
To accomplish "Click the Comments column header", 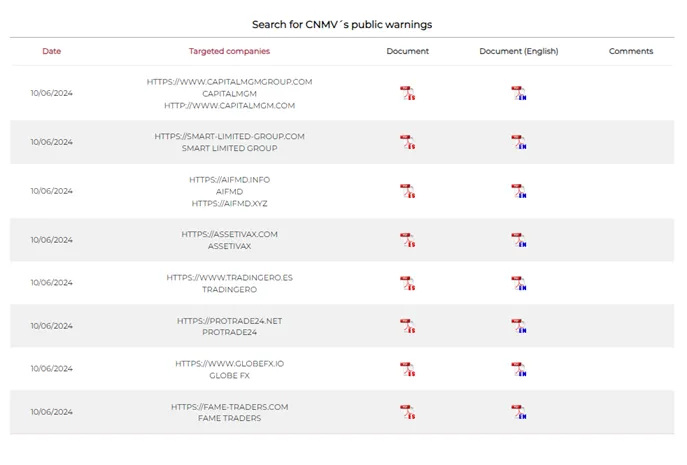I will point(631,51).
